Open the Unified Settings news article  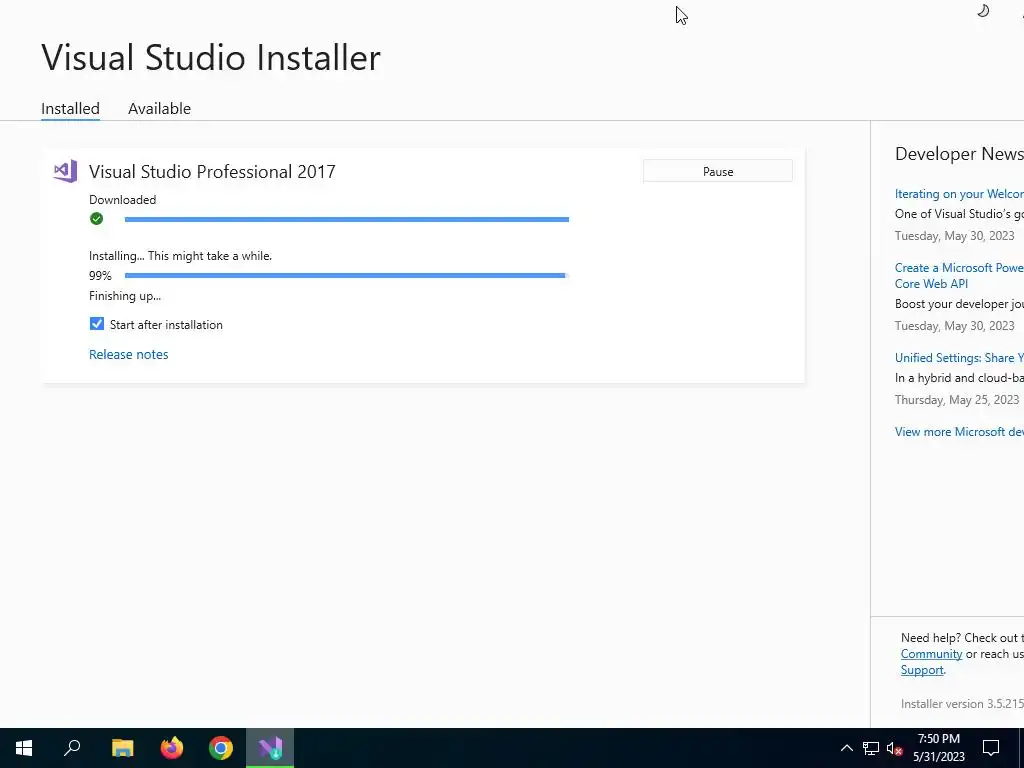tap(959, 358)
